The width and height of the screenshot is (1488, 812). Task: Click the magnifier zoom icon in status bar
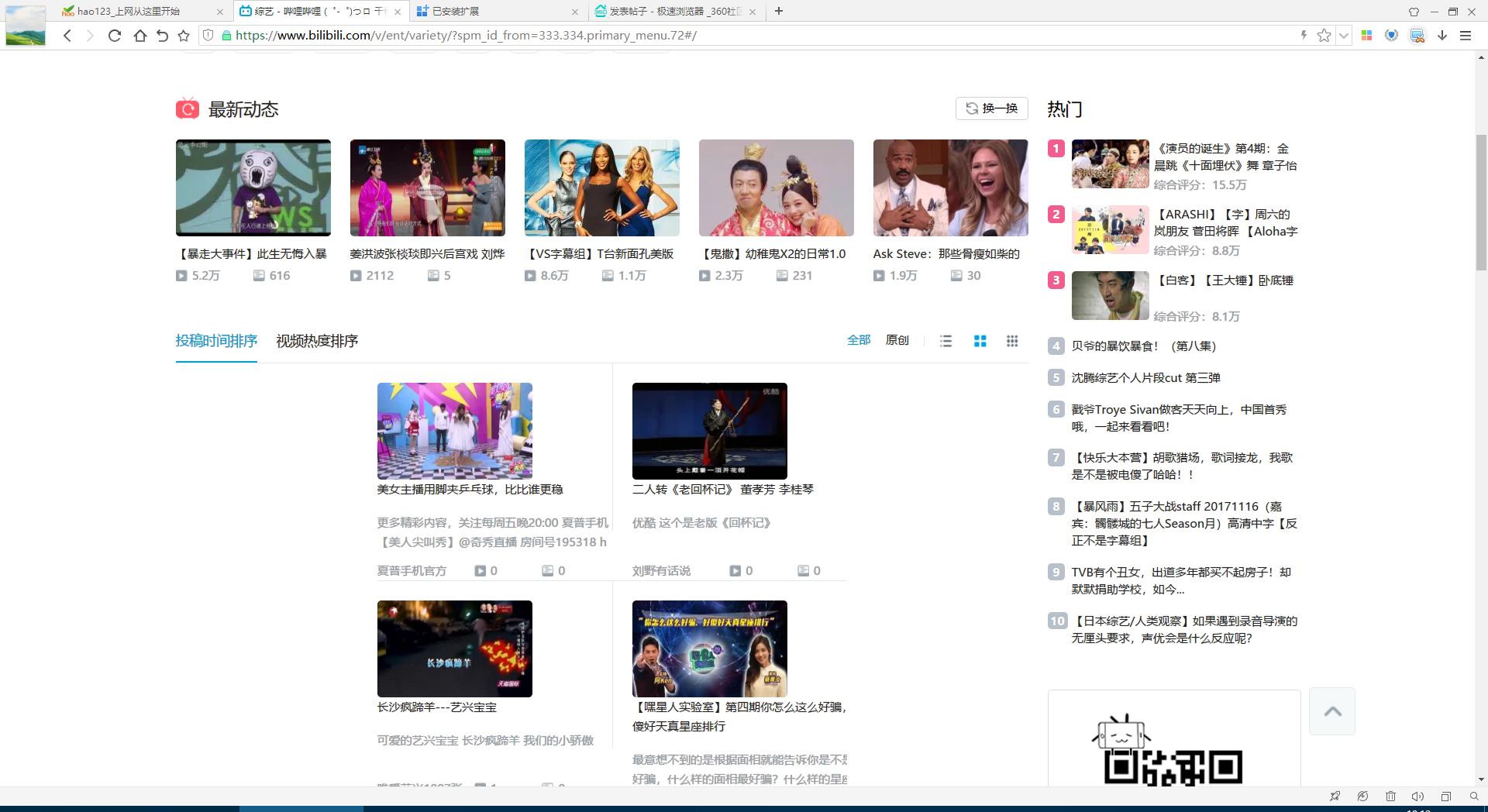(x=1474, y=796)
